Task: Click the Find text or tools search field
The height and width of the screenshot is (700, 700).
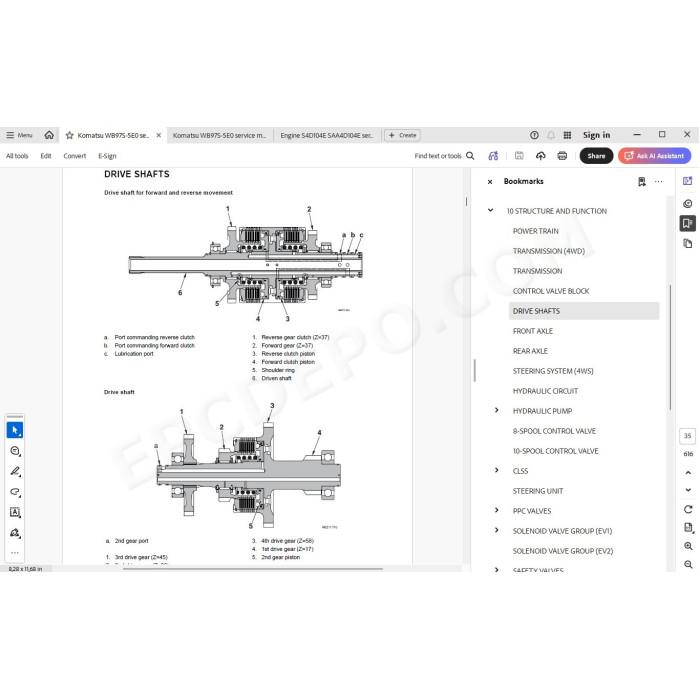Action: click(x=438, y=156)
